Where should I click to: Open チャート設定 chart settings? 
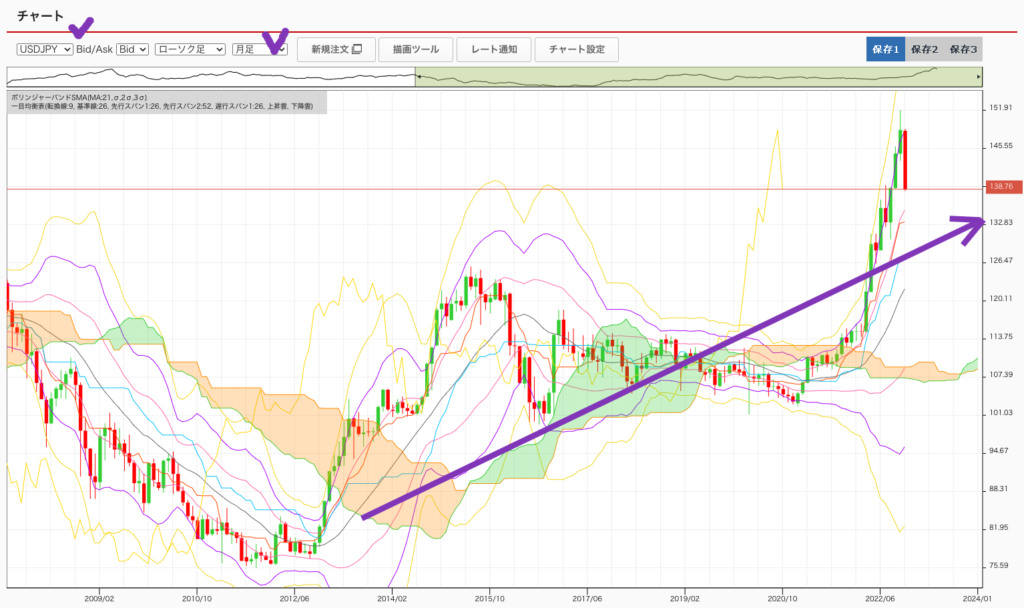point(577,49)
